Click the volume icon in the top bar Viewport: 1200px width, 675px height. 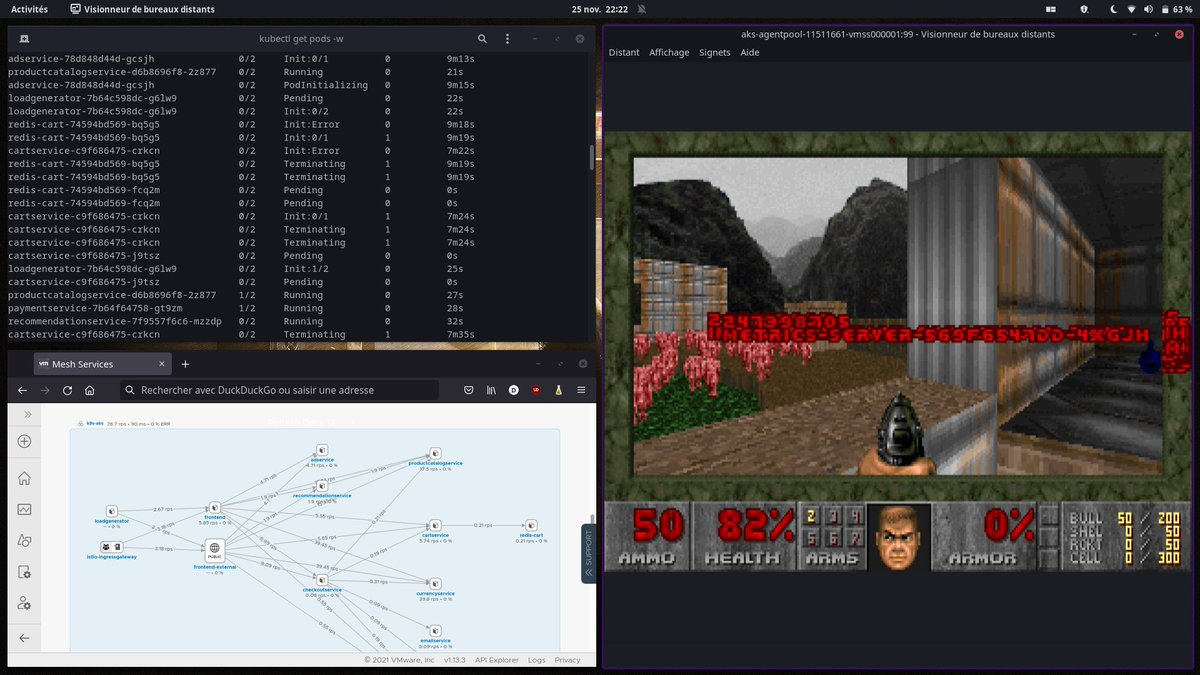pyautogui.click(x=1147, y=9)
